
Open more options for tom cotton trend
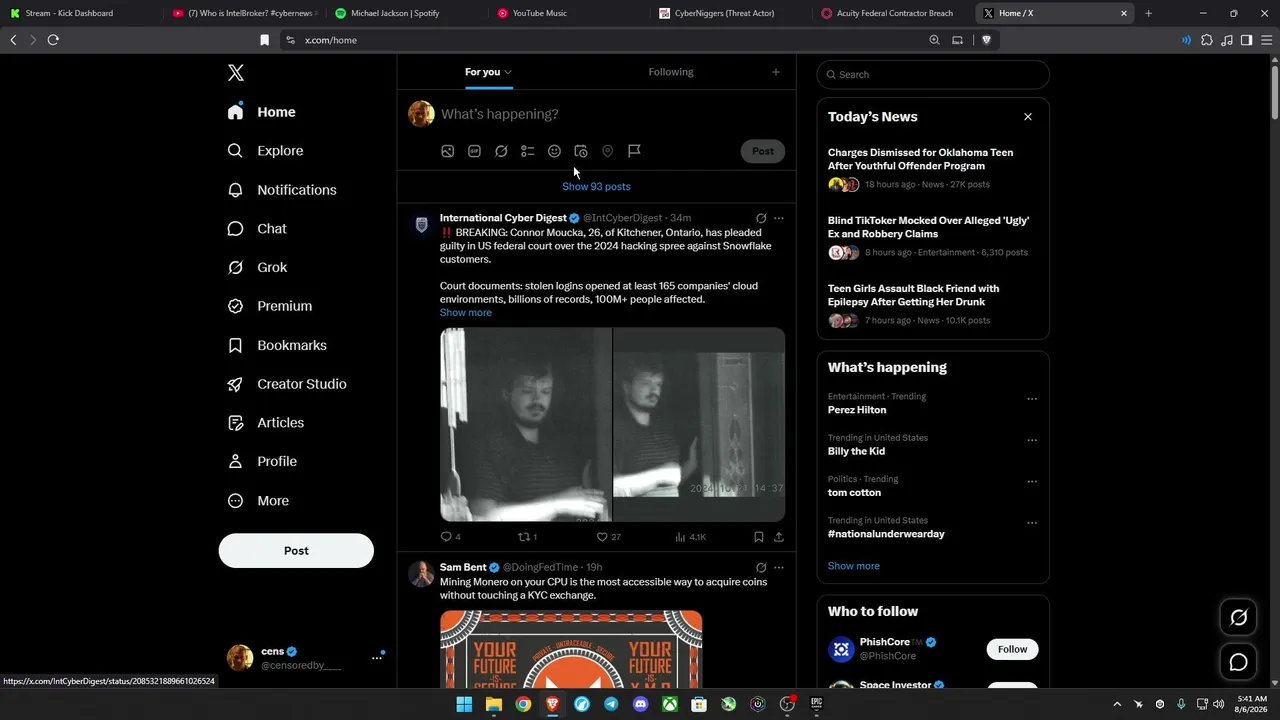click(x=1032, y=482)
